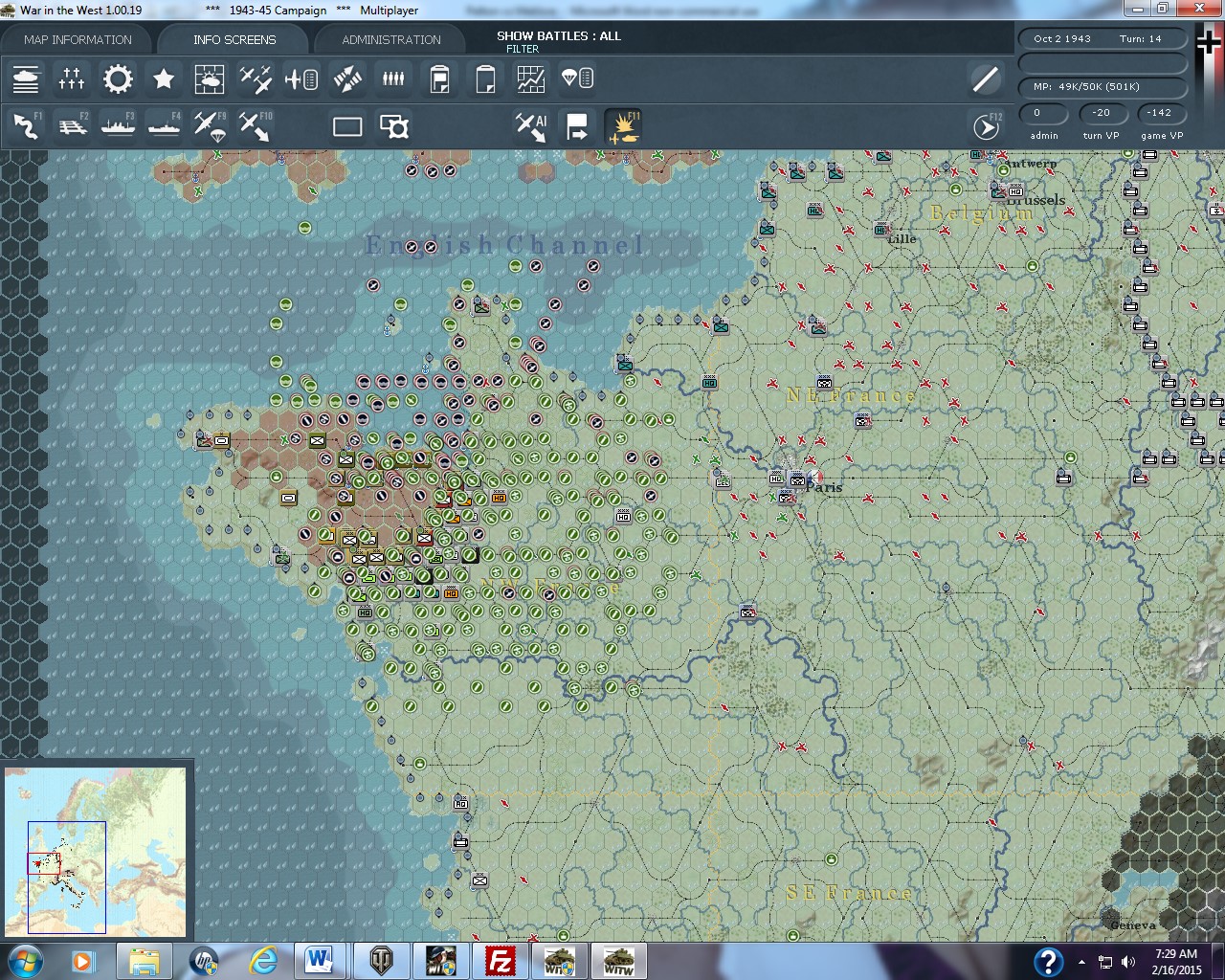The image size is (1225, 980).
Task: Open the air unit list icon
Action: tap(301, 78)
